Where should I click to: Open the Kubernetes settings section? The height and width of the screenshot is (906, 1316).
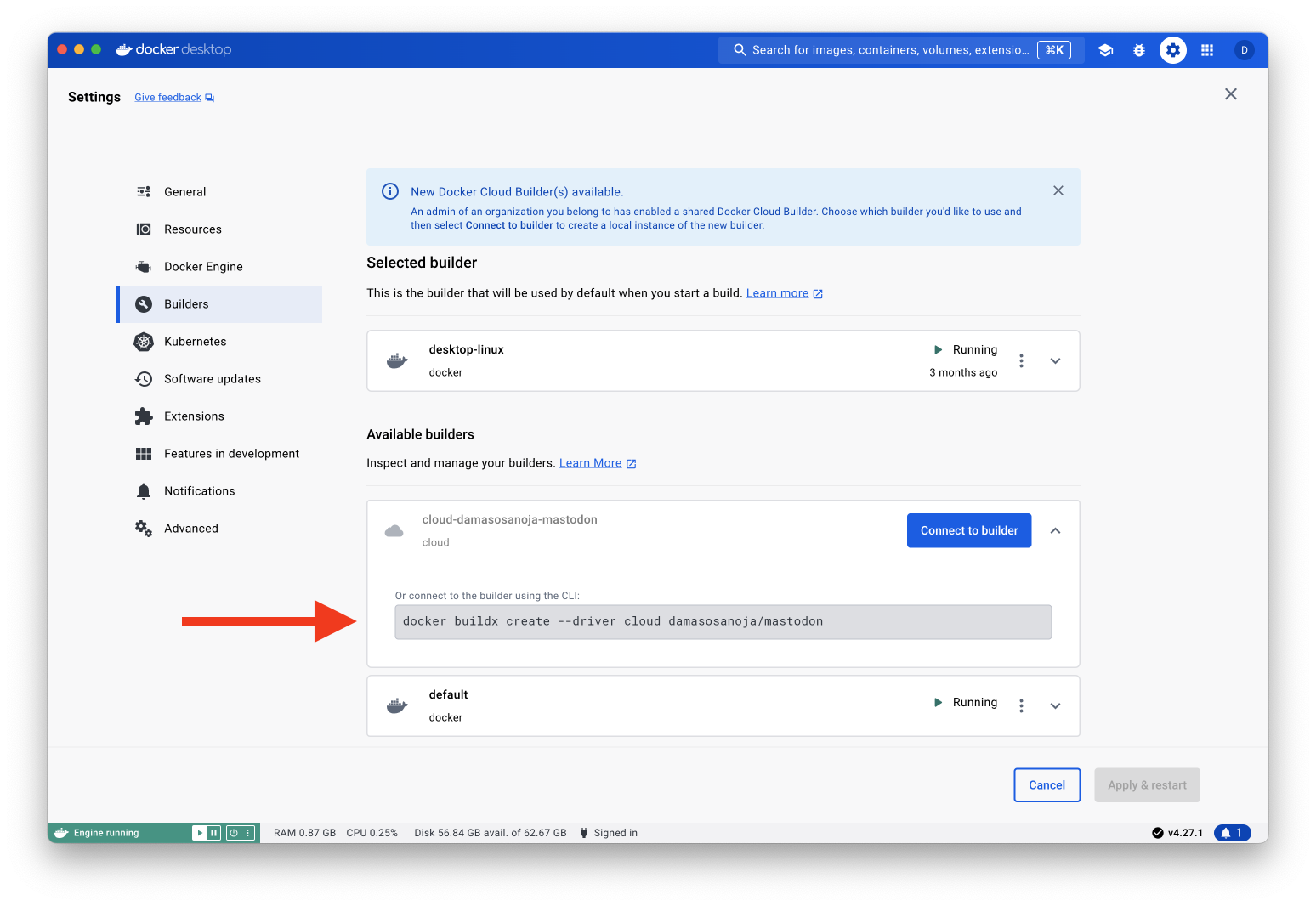(x=195, y=342)
